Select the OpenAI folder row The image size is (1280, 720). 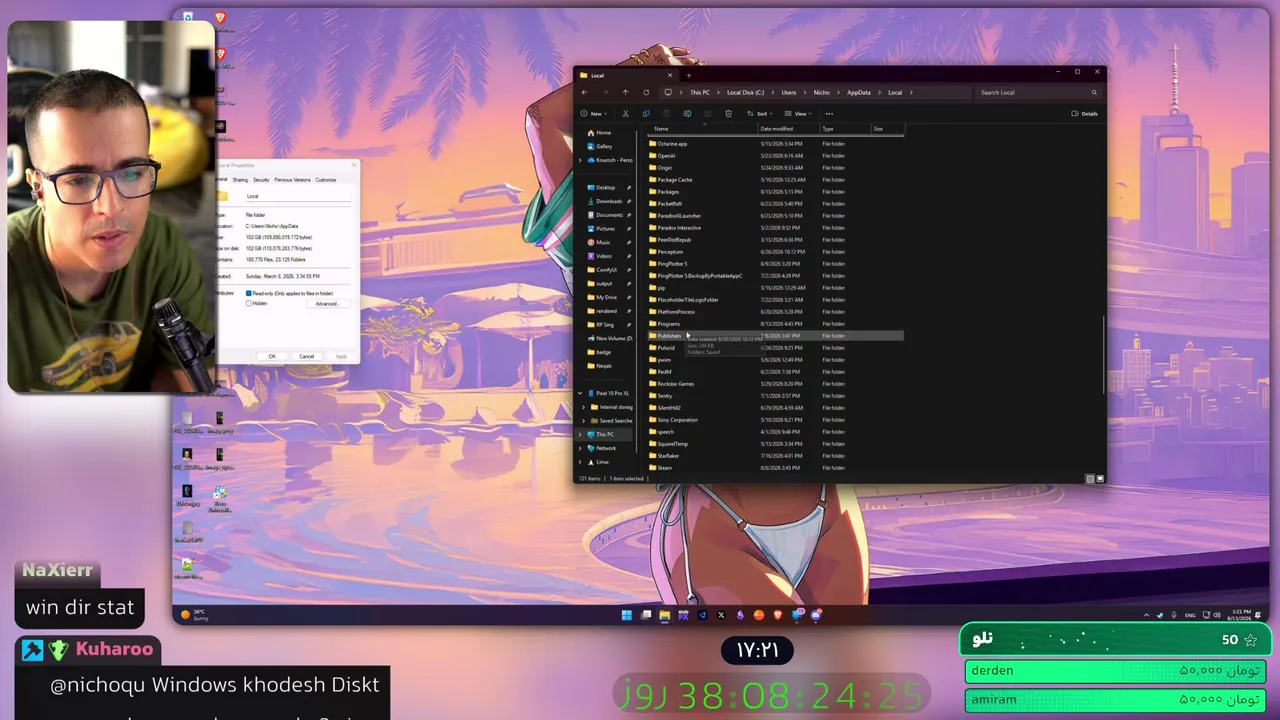pyautogui.click(x=775, y=156)
